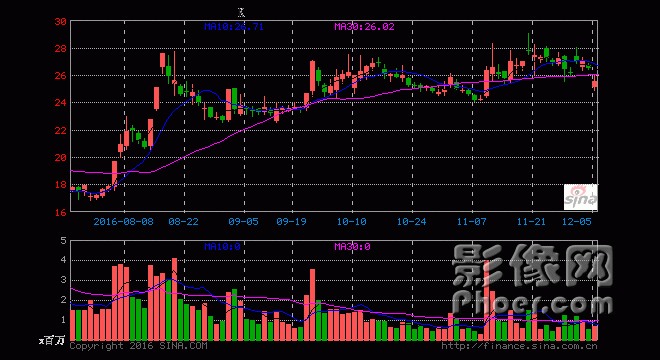Image resolution: width=660 pixels, height=360 pixels.
Task: Click the Copyright 2016 SINA.COM text
Action: [x=138, y=346]
